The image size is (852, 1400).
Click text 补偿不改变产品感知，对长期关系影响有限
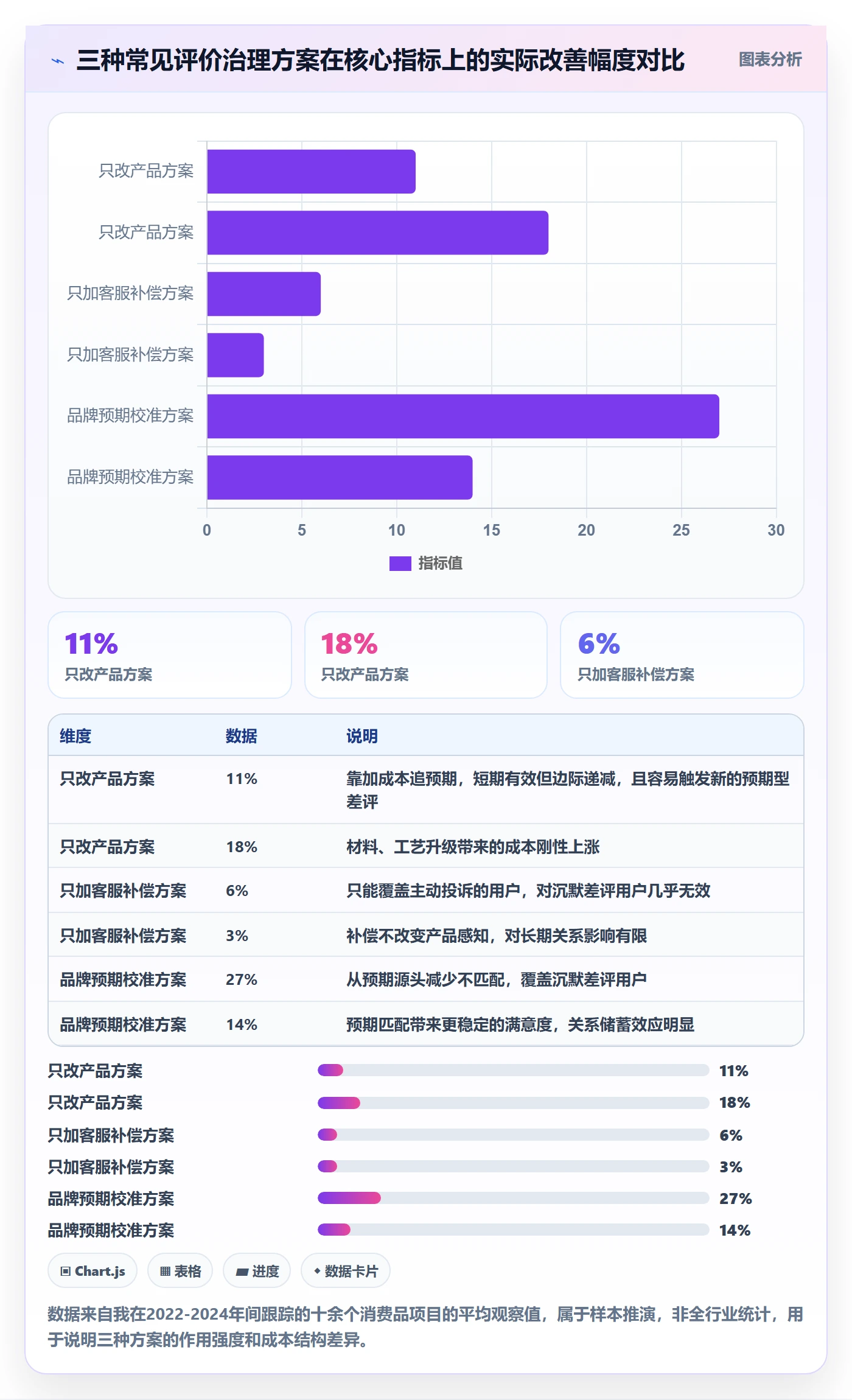[x=497, y=936]
